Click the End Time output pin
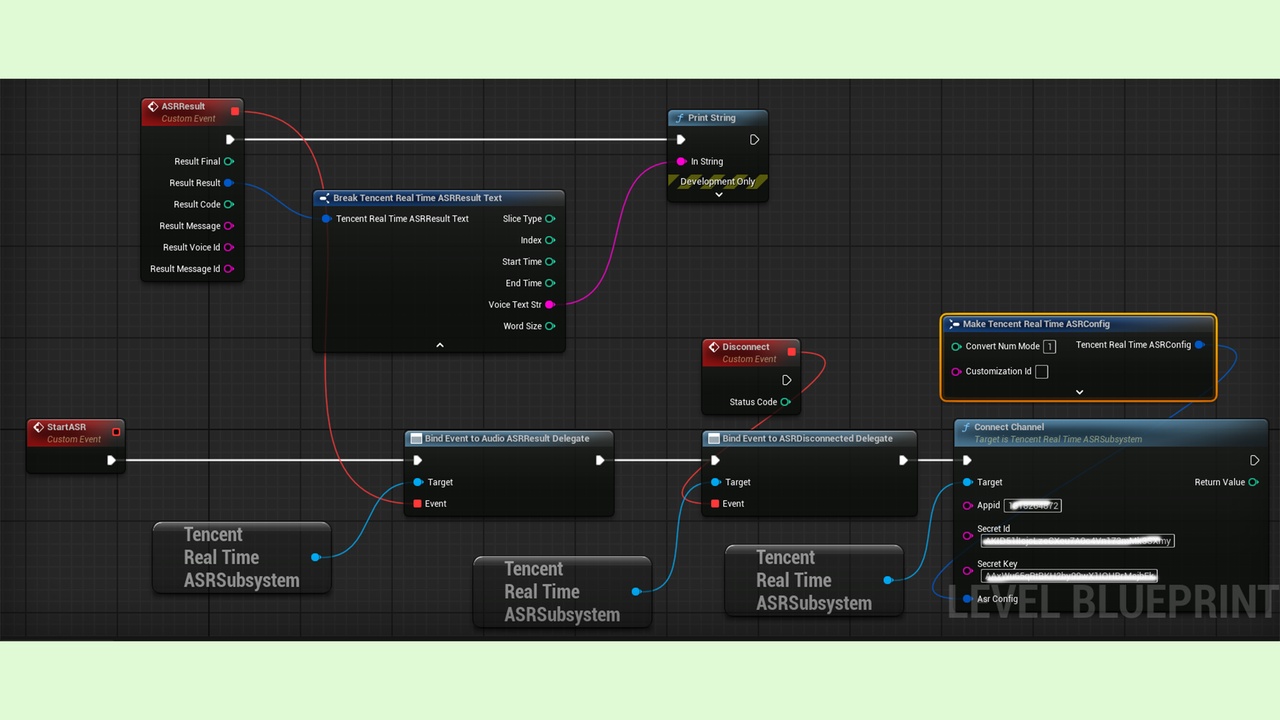The image size is (1280, 720). pos(550,283)
